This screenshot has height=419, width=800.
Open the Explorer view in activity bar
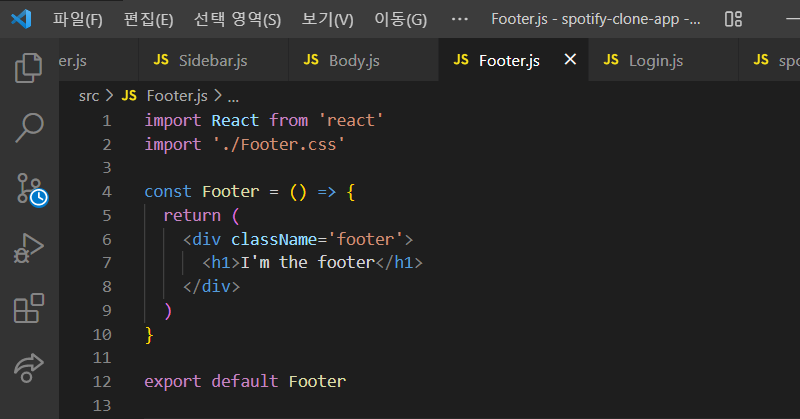coord(29,67)
